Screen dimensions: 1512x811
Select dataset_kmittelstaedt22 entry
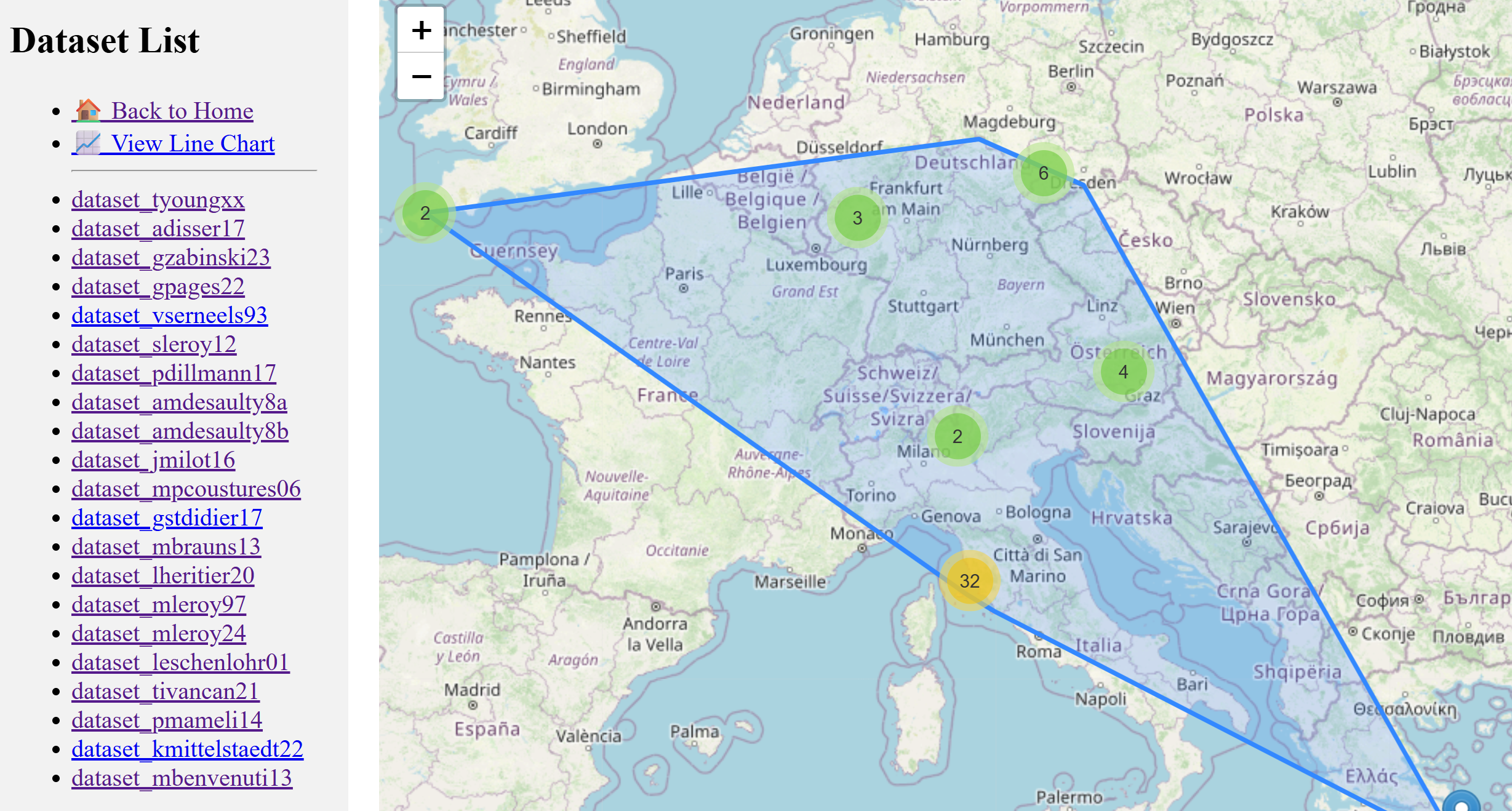(x=187, y=749)
